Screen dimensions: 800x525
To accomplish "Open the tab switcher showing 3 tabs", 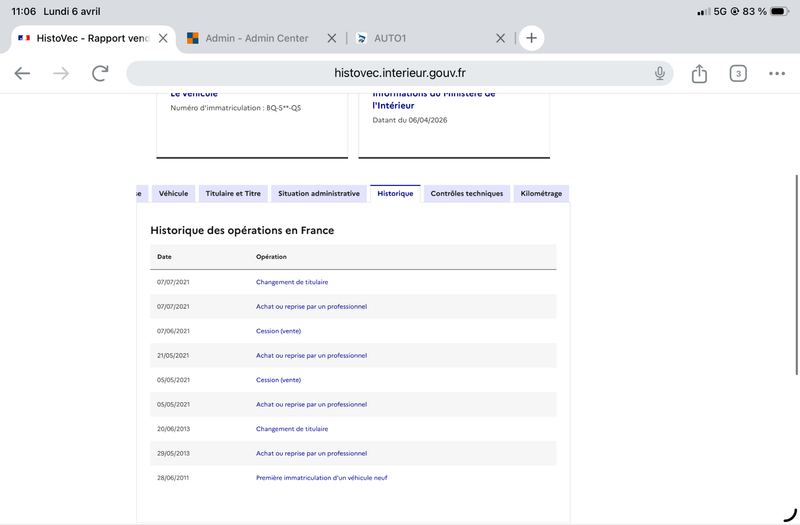I will (x=738, y=73).
